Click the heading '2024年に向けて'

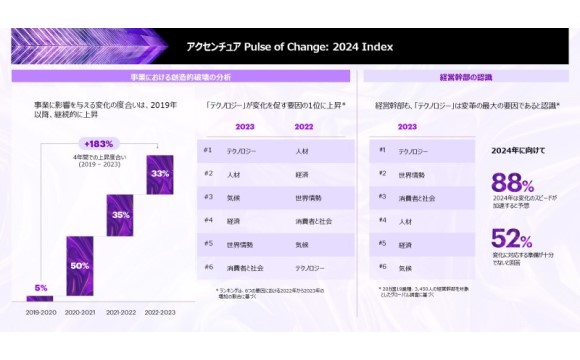pyautogui.click(x=518, y=151)
